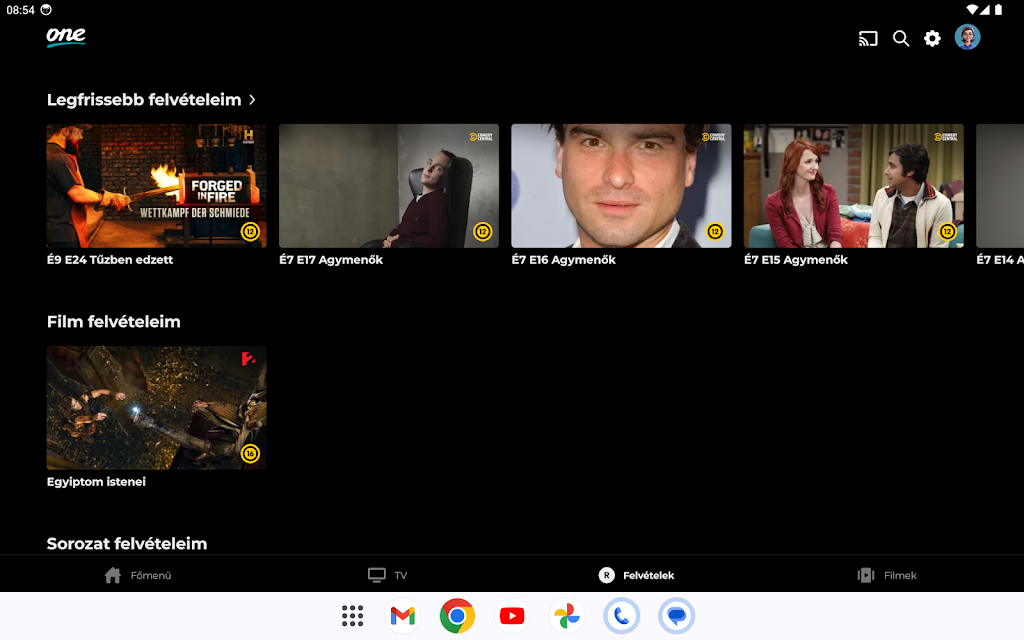This screenshot has height=640, width=1024.
Task: Open search with magnifier icon
Action: pos(901,39)
